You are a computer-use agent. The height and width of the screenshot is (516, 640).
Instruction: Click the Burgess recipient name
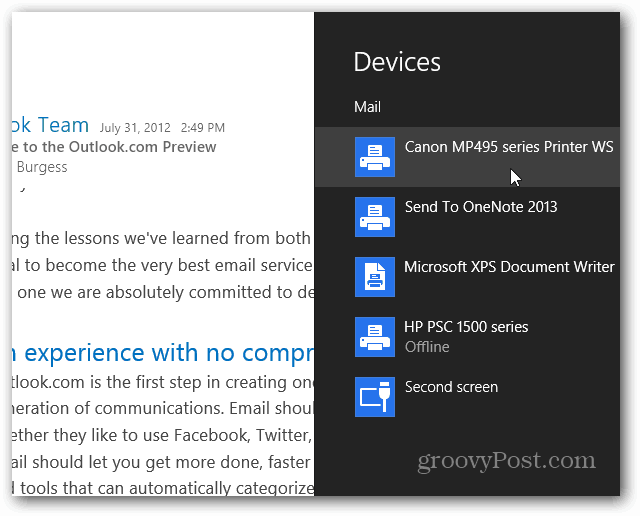[42, 167]
